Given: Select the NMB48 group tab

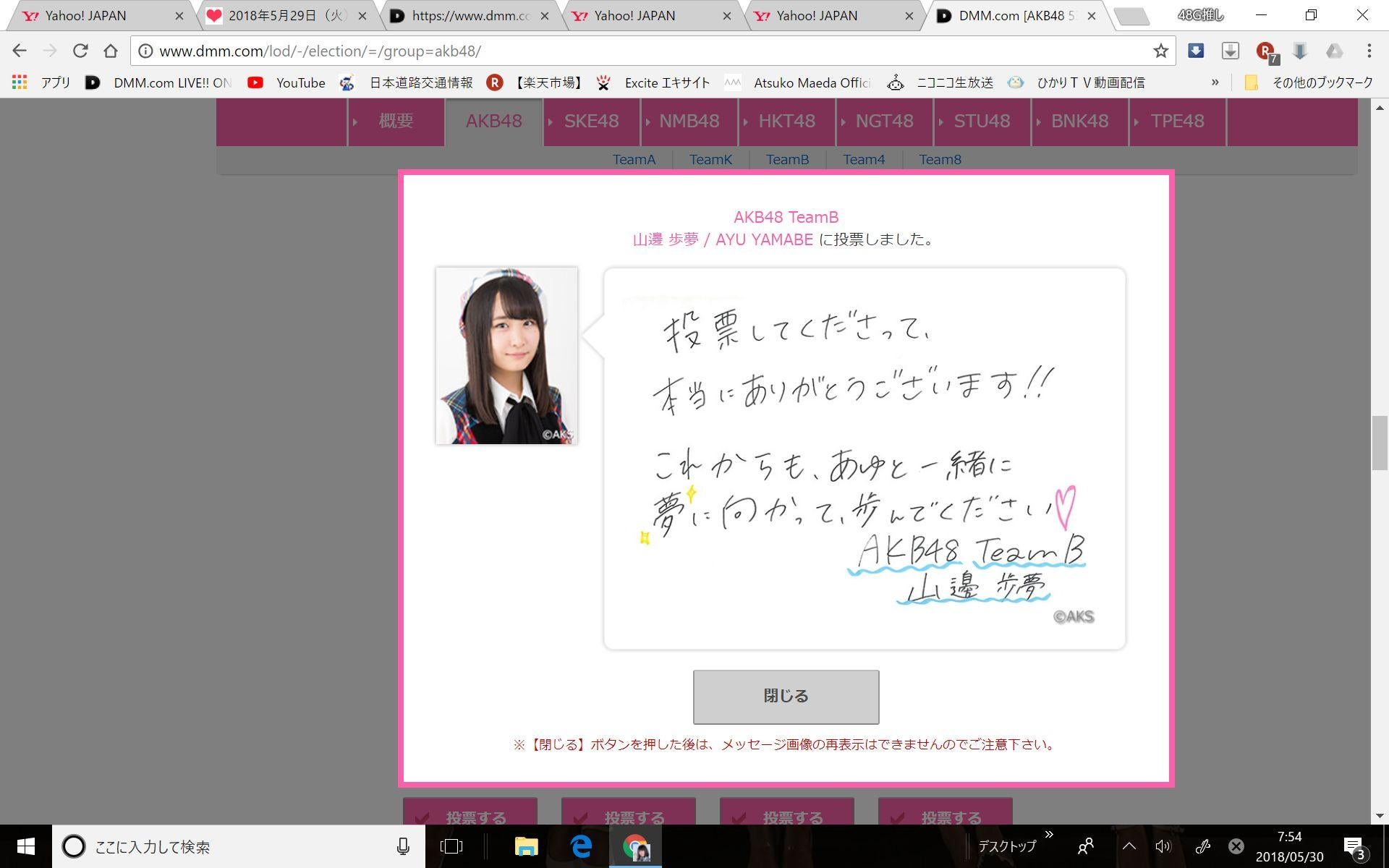Looking at the screenshot, I should coord(689,121).
